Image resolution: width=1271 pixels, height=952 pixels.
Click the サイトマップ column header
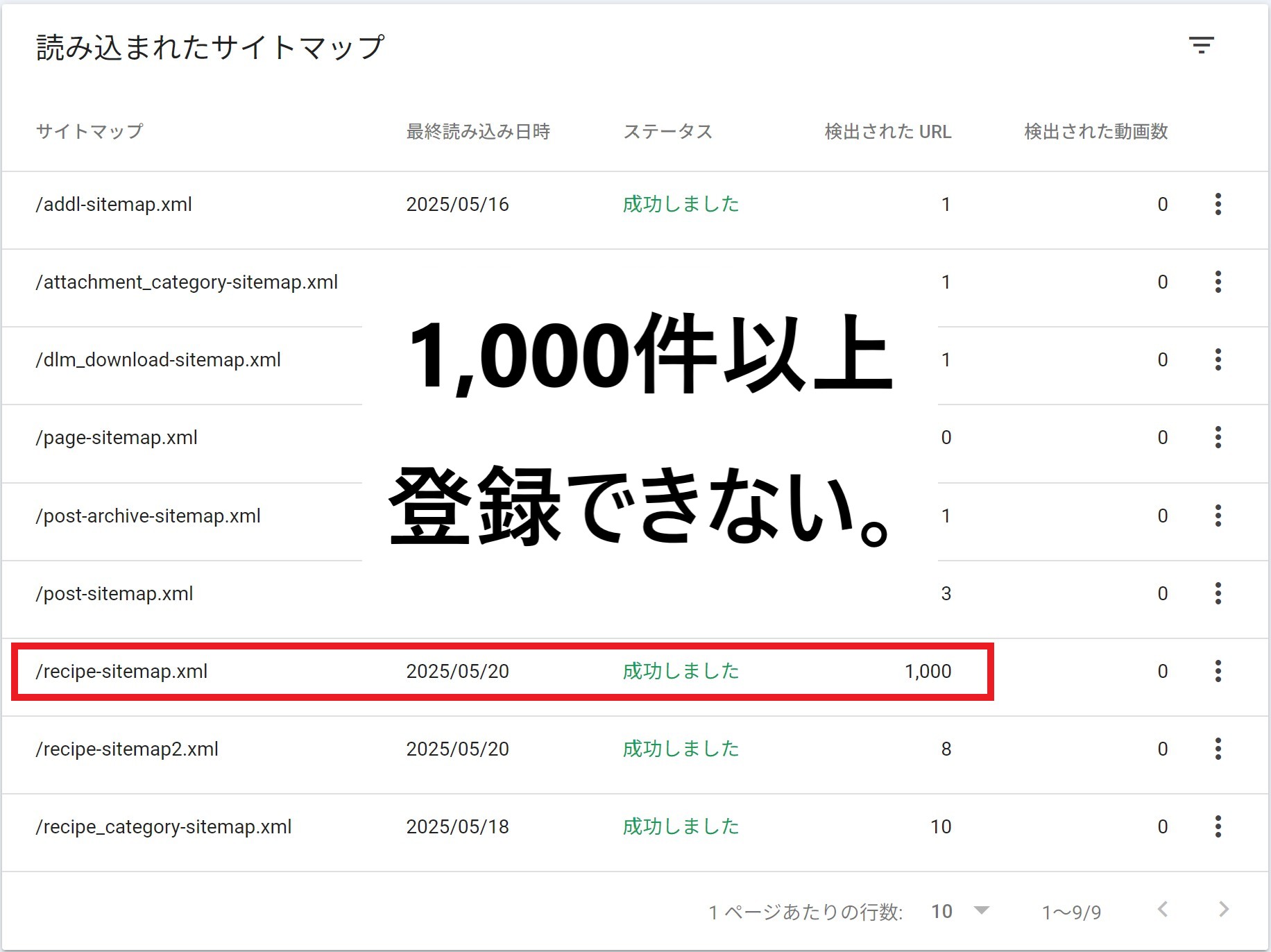point(89,132)
